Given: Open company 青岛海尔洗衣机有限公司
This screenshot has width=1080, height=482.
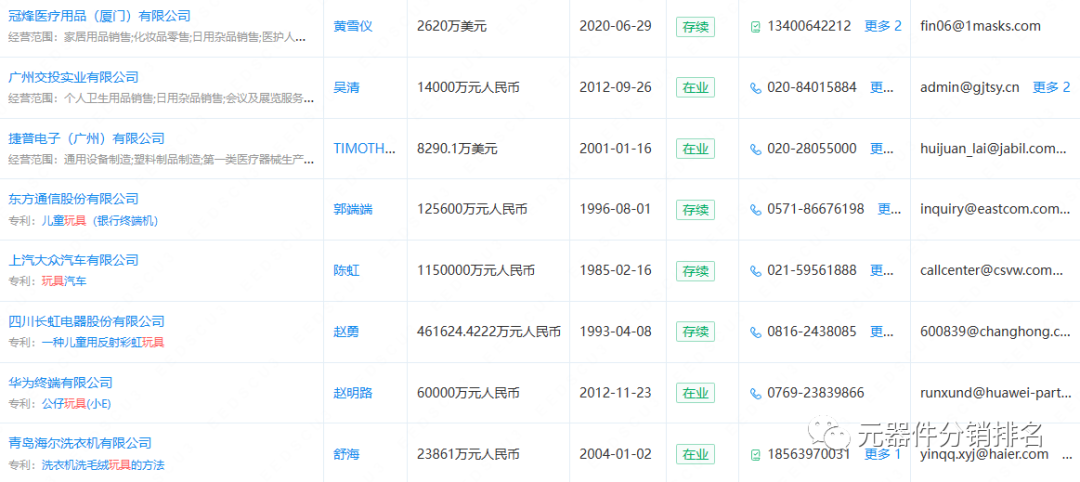Looking at the screenshot, I should click(x=80, y=443).
